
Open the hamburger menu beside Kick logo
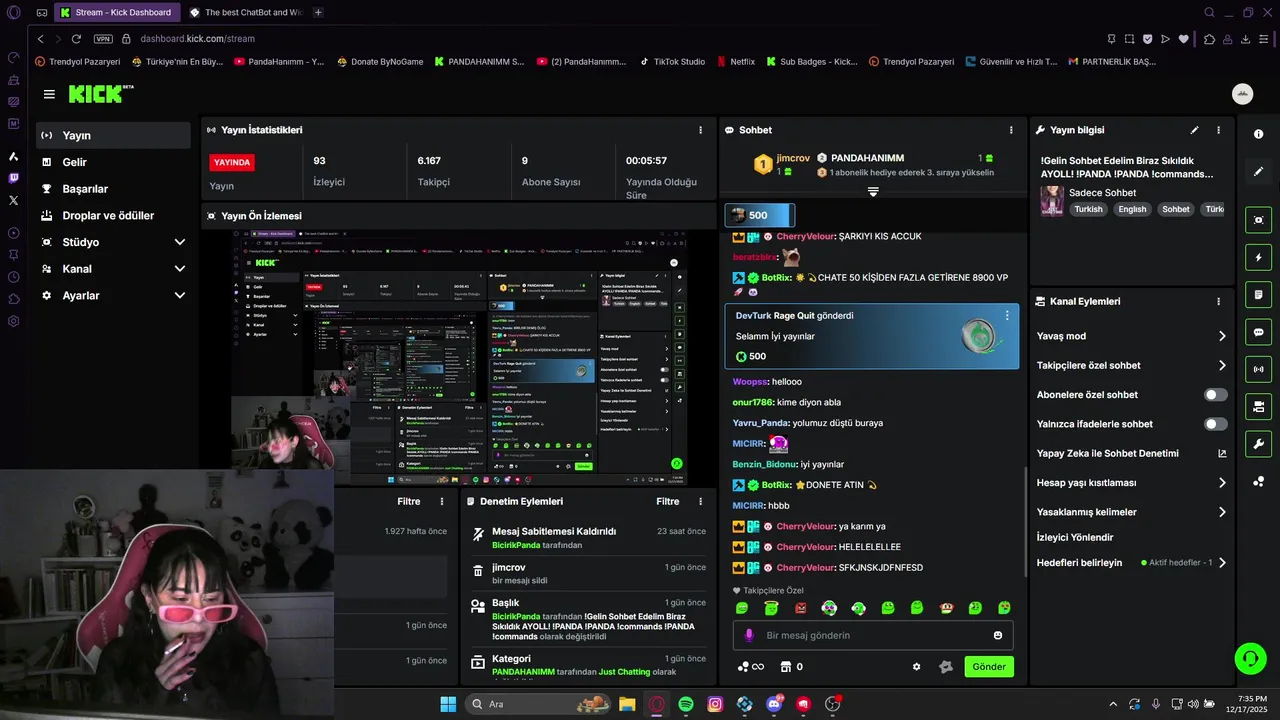pyautogui.click(x=49, y=94)
